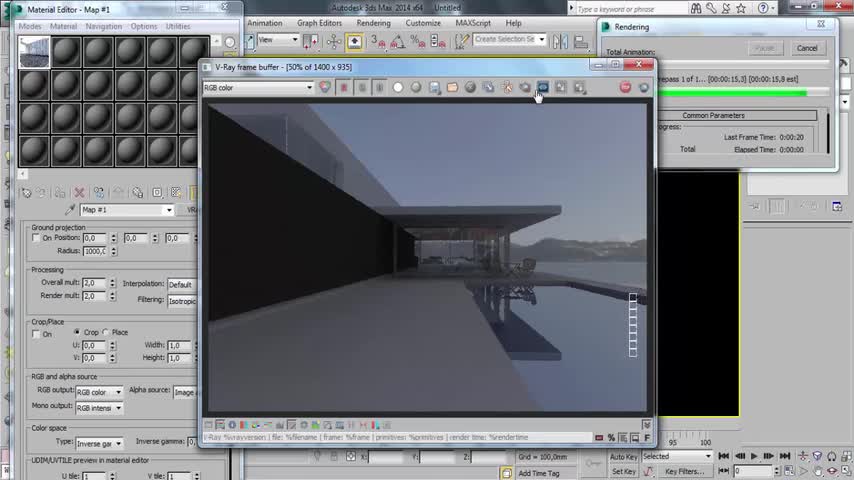The height and width of the screenshot is (480, 854).
Task: Open the Animation menu
Action: [265, 23]
